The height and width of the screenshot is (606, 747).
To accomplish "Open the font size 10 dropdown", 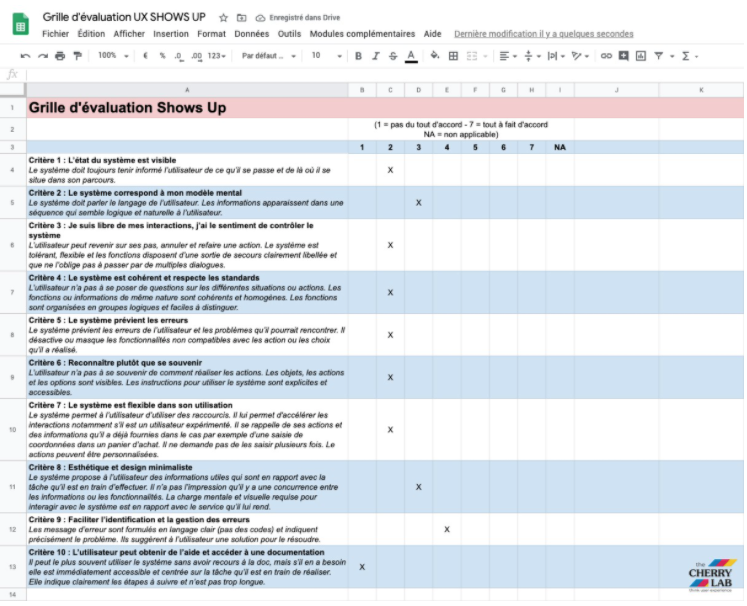I will pyautogui.click(x=326, y=56).
